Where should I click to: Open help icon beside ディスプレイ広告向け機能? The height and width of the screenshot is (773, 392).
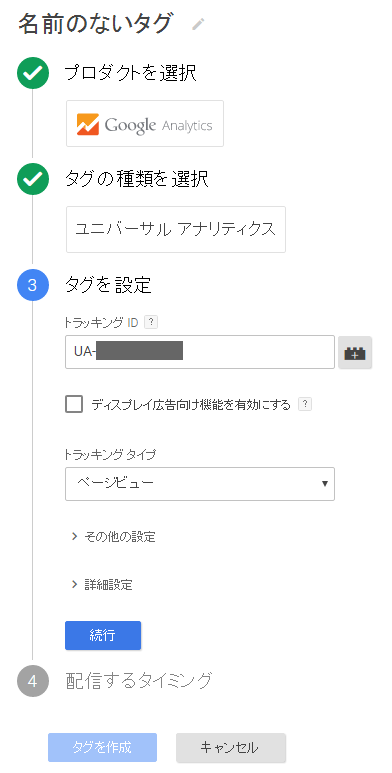[306, 405]
